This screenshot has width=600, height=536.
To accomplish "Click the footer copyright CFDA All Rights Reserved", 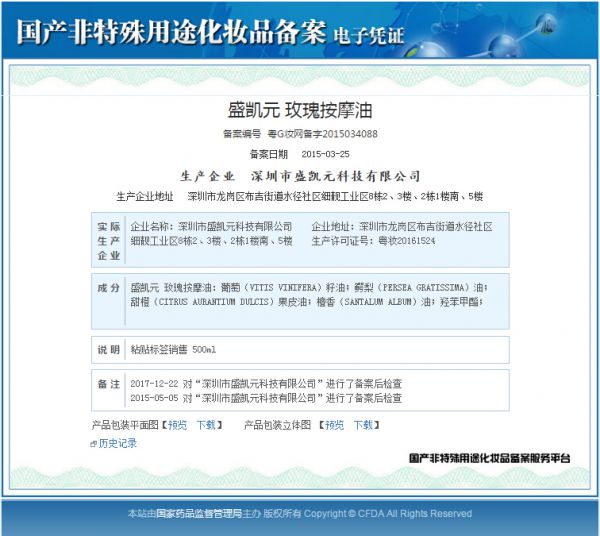I will point(414,513).
